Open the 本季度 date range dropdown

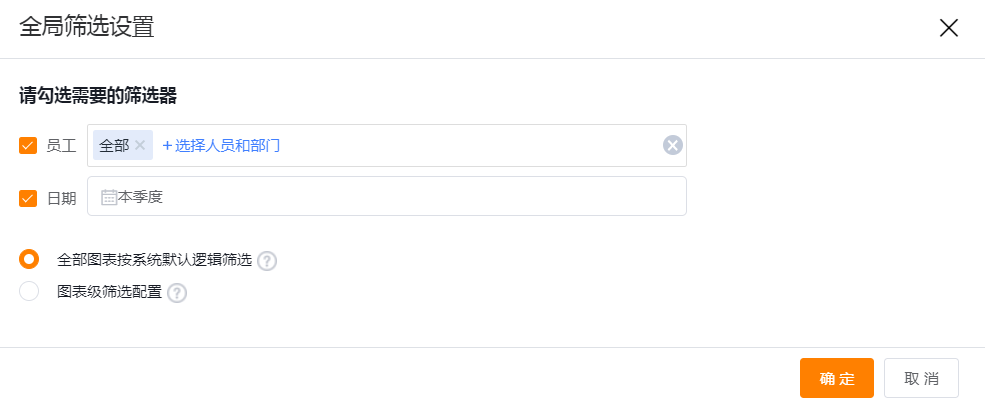coord(386,196)
